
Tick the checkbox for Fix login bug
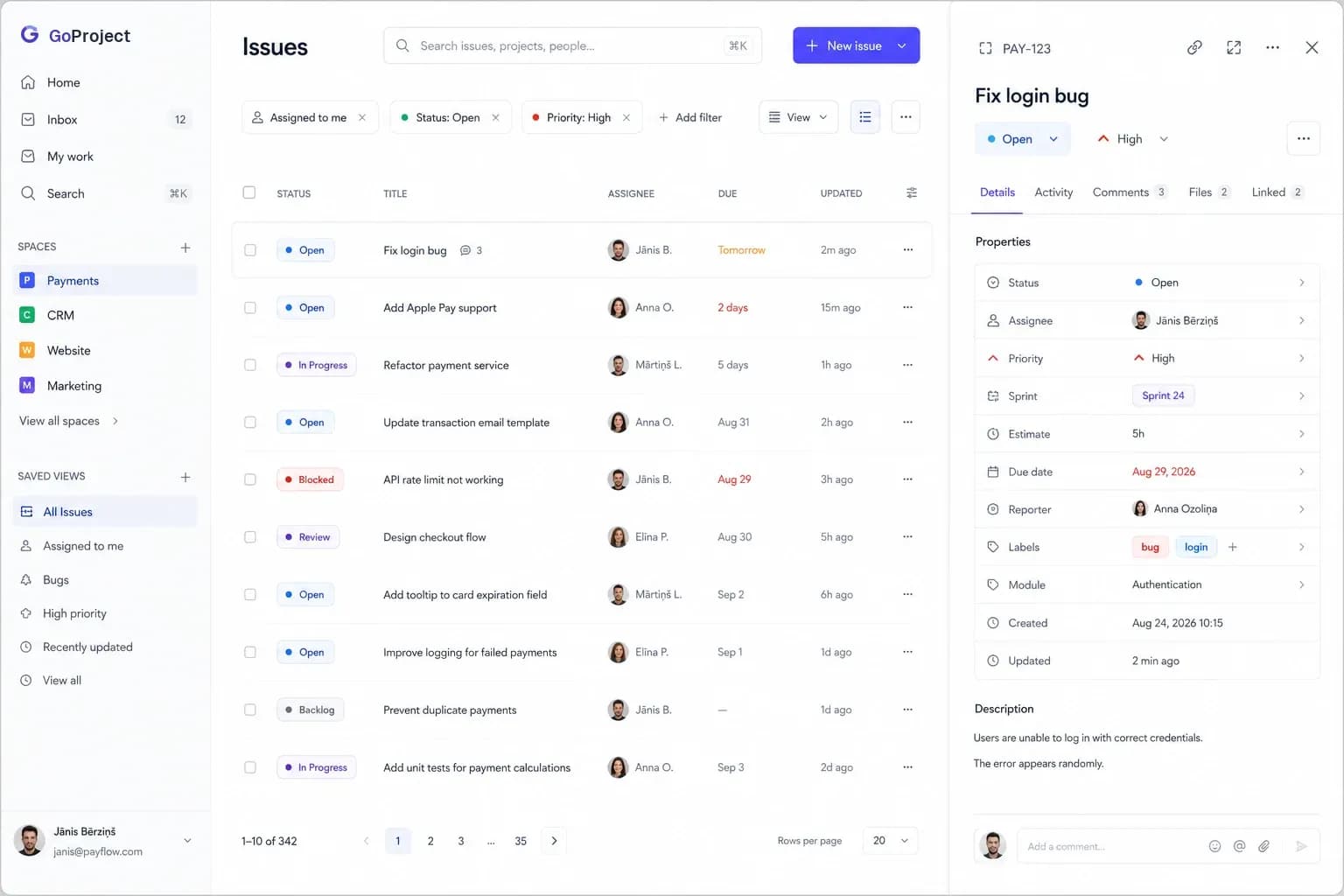pyautogui.click(x=250, y=250)
